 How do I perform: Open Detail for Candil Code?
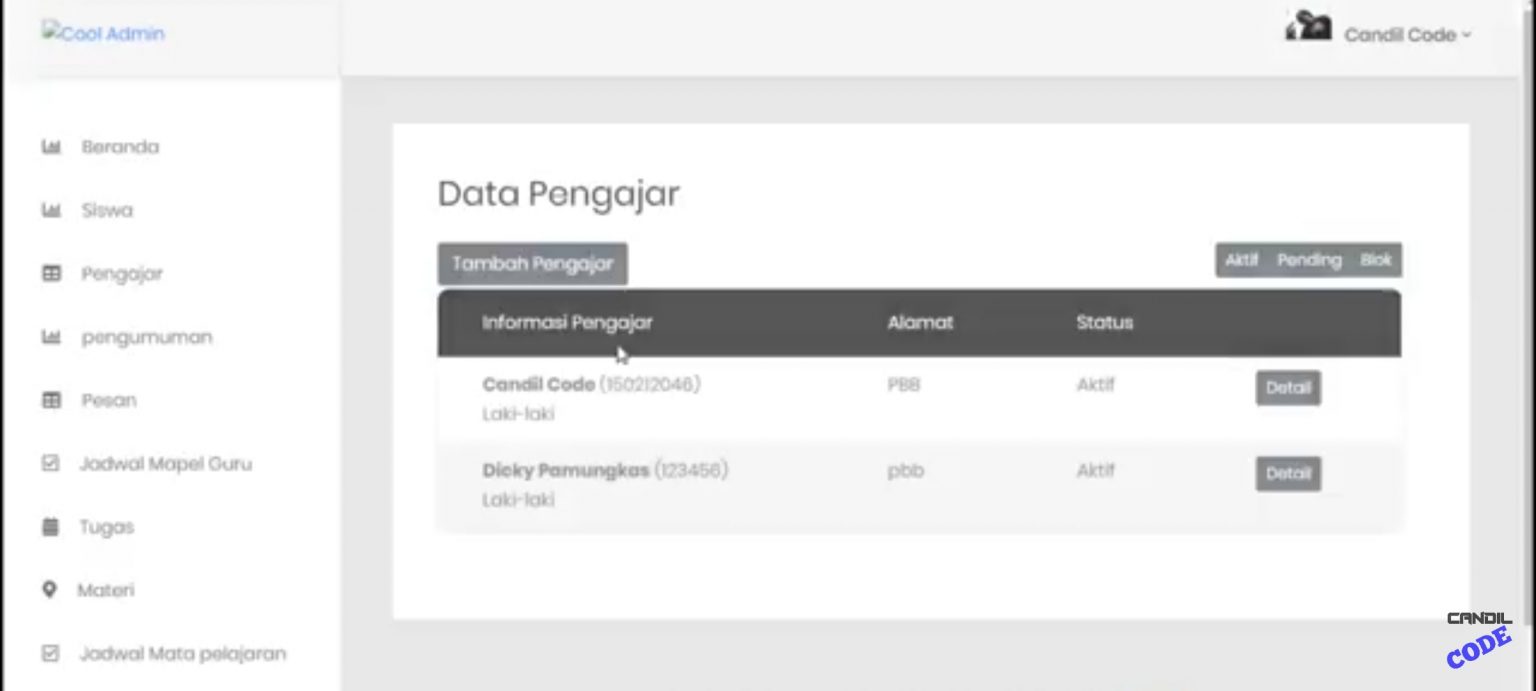(x=1287, y=388)
